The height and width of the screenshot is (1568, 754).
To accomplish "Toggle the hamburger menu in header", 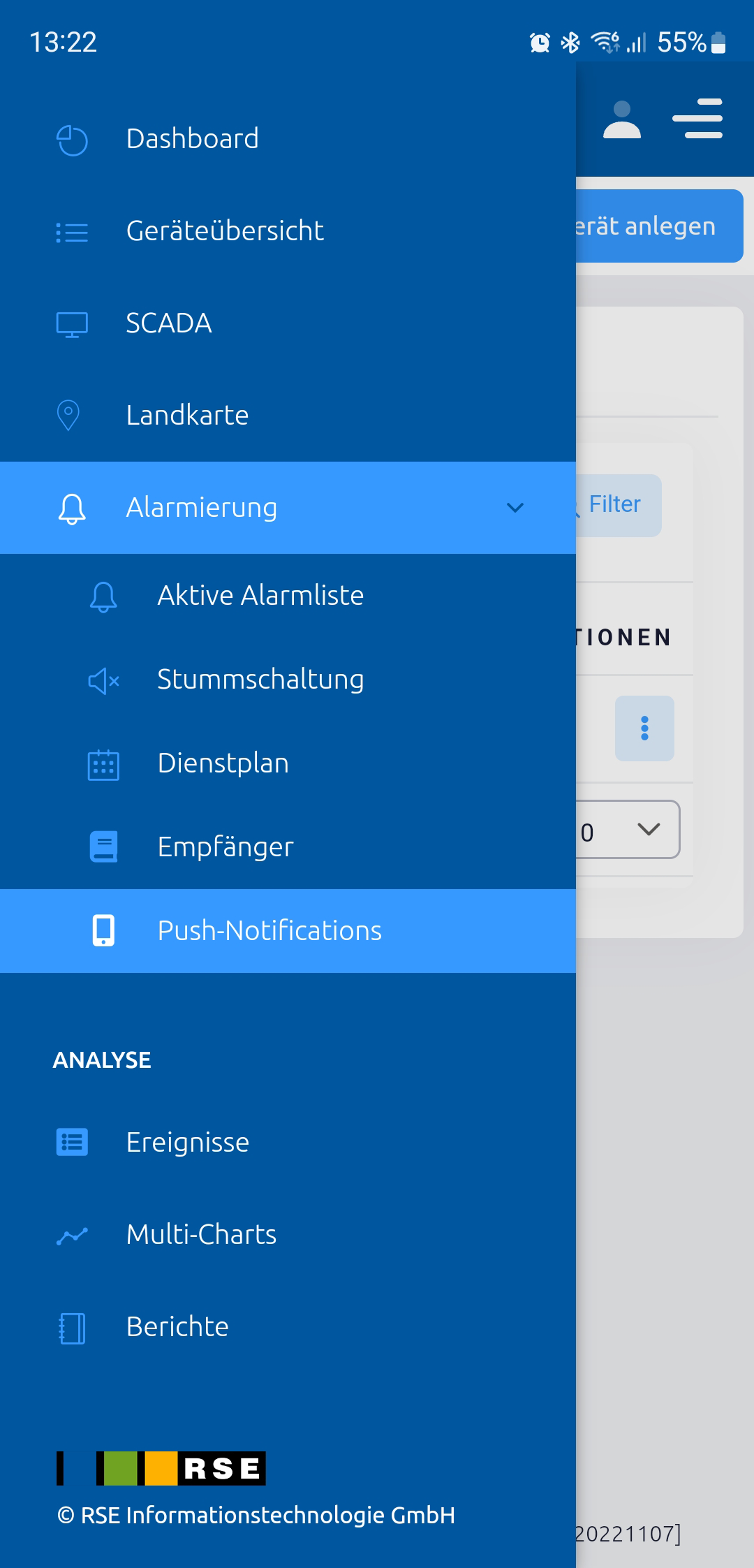I will coord(697,118).
